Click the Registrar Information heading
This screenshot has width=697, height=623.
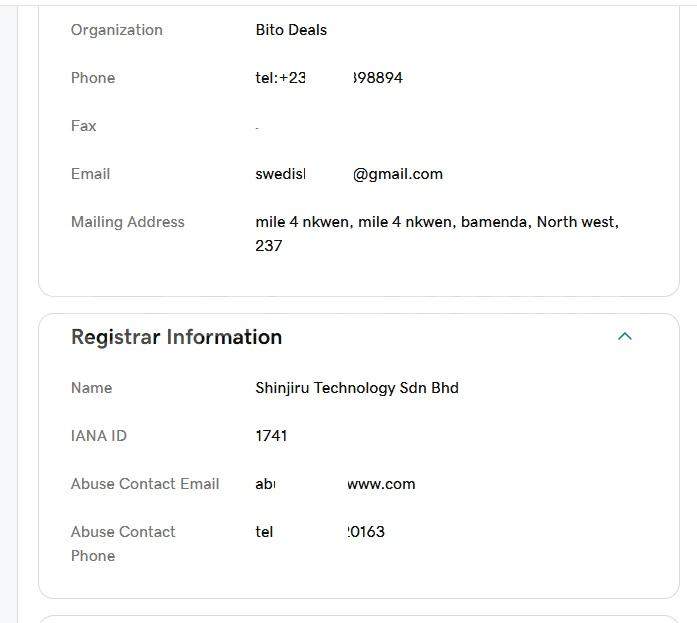tap(176, 337)
